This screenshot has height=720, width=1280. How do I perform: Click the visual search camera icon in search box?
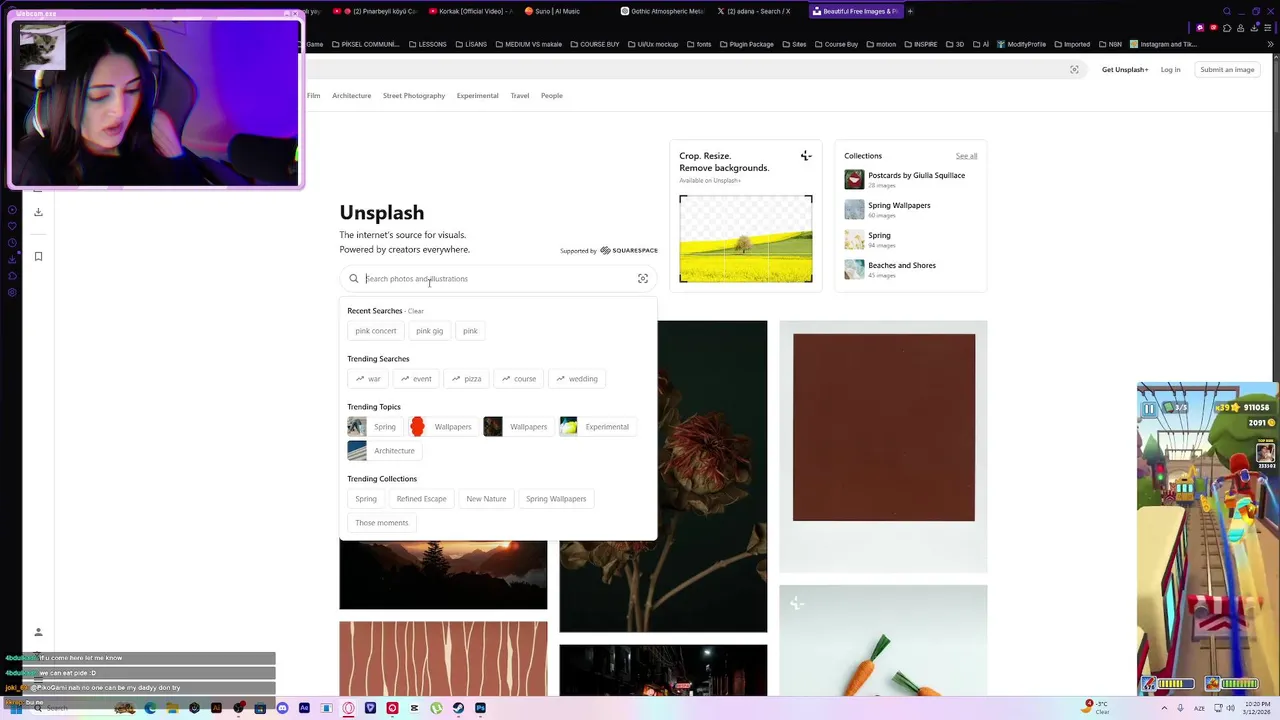tap(643, 279)
